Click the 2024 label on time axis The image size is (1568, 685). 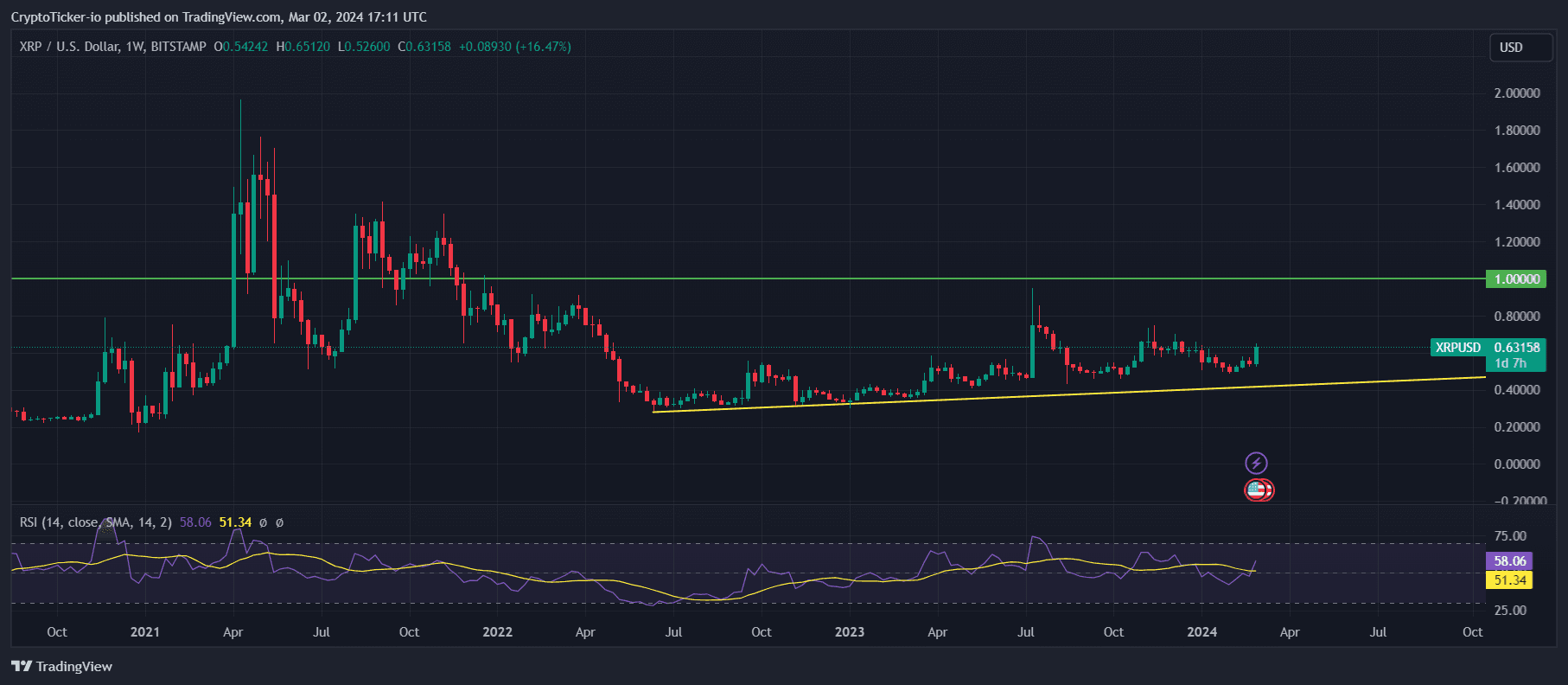[1201, 632]
